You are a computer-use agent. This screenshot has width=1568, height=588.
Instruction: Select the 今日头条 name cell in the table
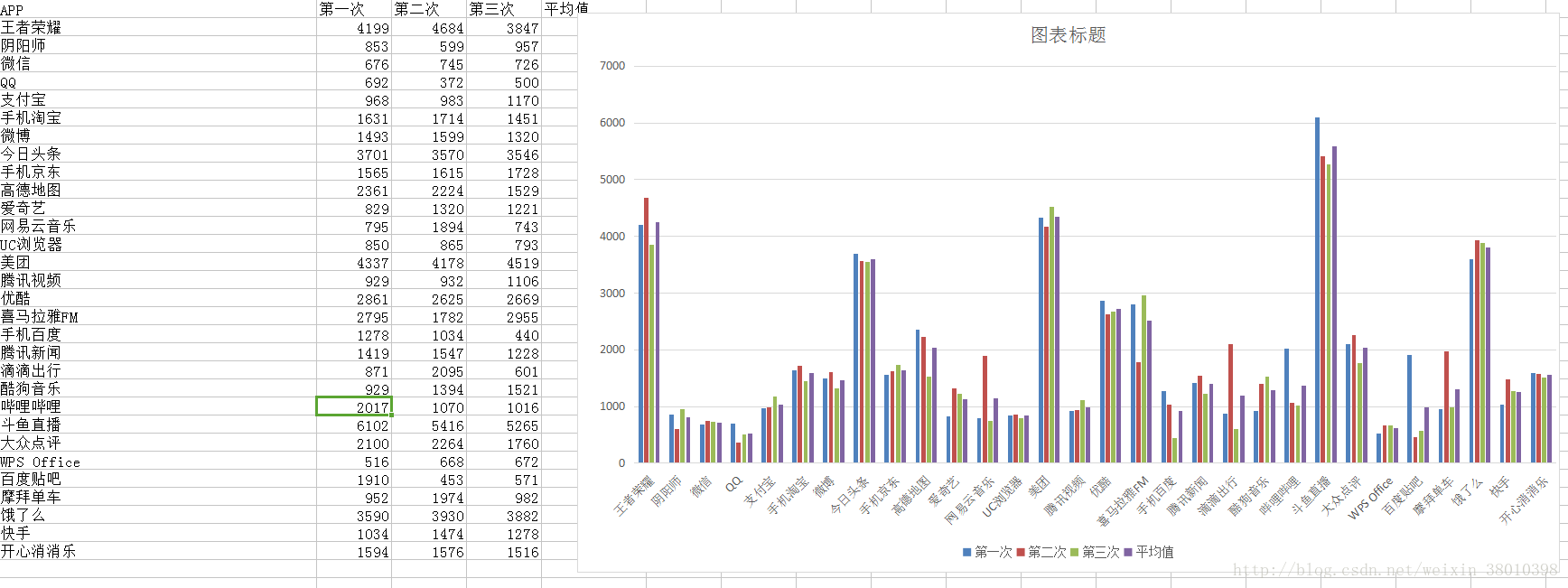tap(158, 154)
